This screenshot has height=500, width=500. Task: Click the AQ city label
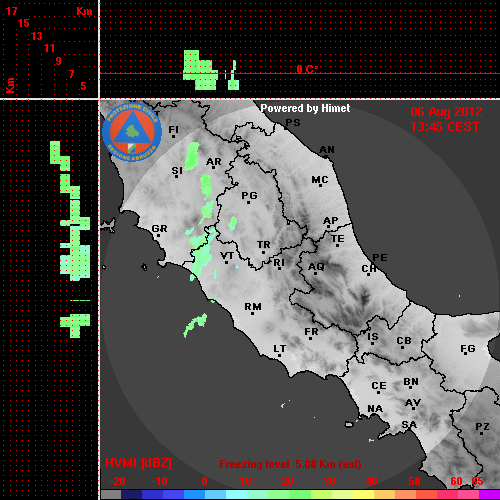tap(316, 266)
